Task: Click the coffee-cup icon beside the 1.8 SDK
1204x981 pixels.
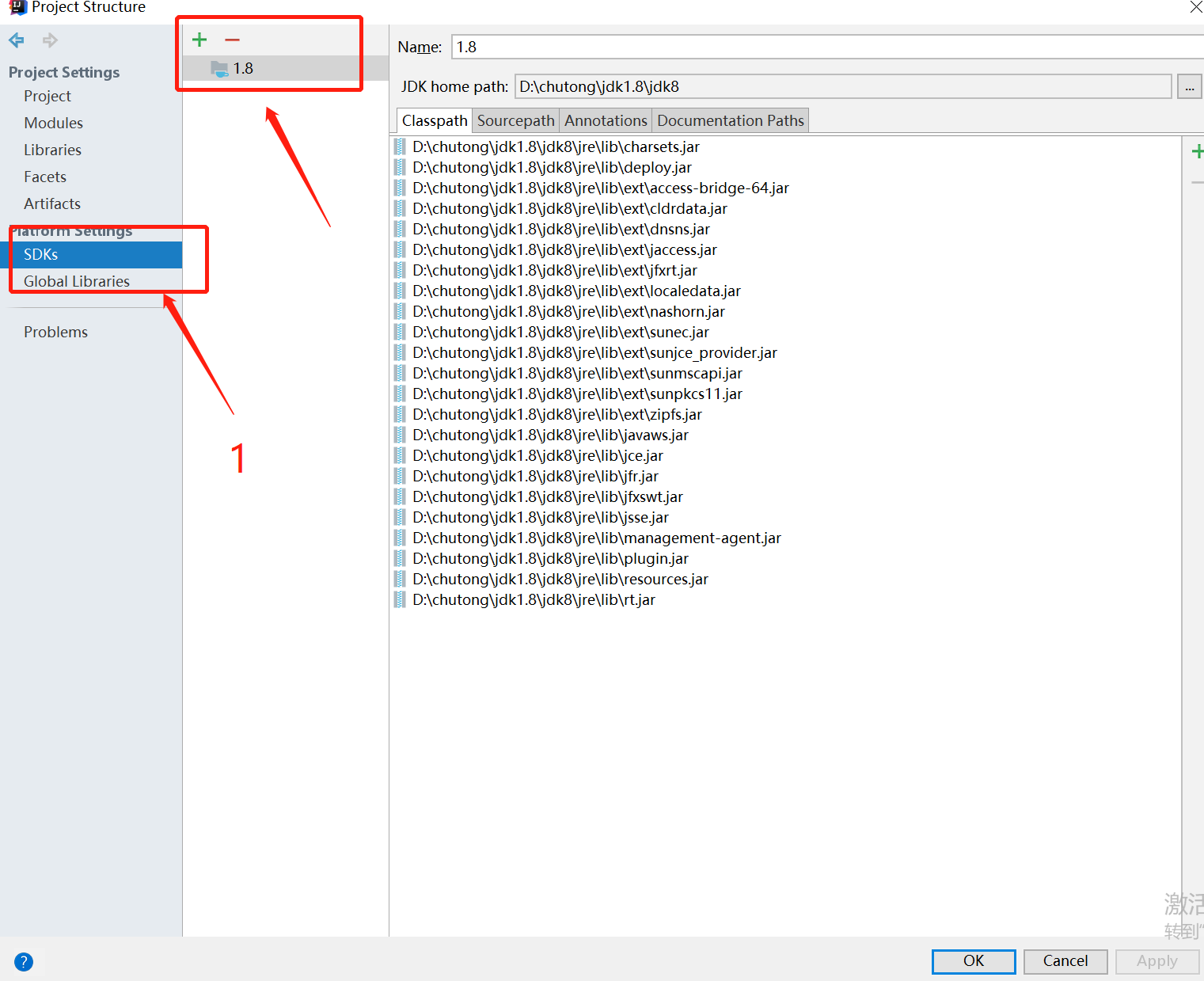Action: click(218, 68)
